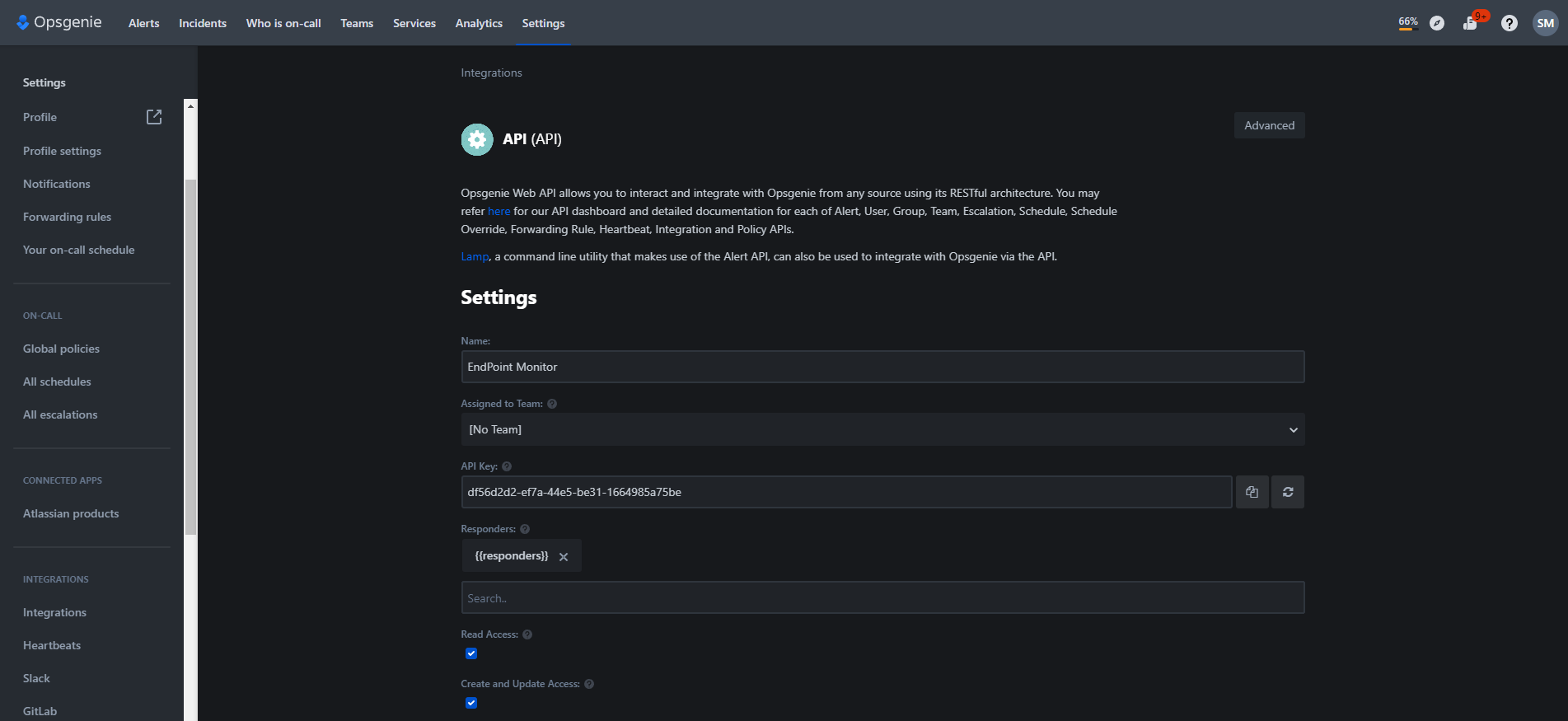Click the Responders search field
Image resolution: width=1568 pixels, height=721 pixels.
tap(882, 597)
